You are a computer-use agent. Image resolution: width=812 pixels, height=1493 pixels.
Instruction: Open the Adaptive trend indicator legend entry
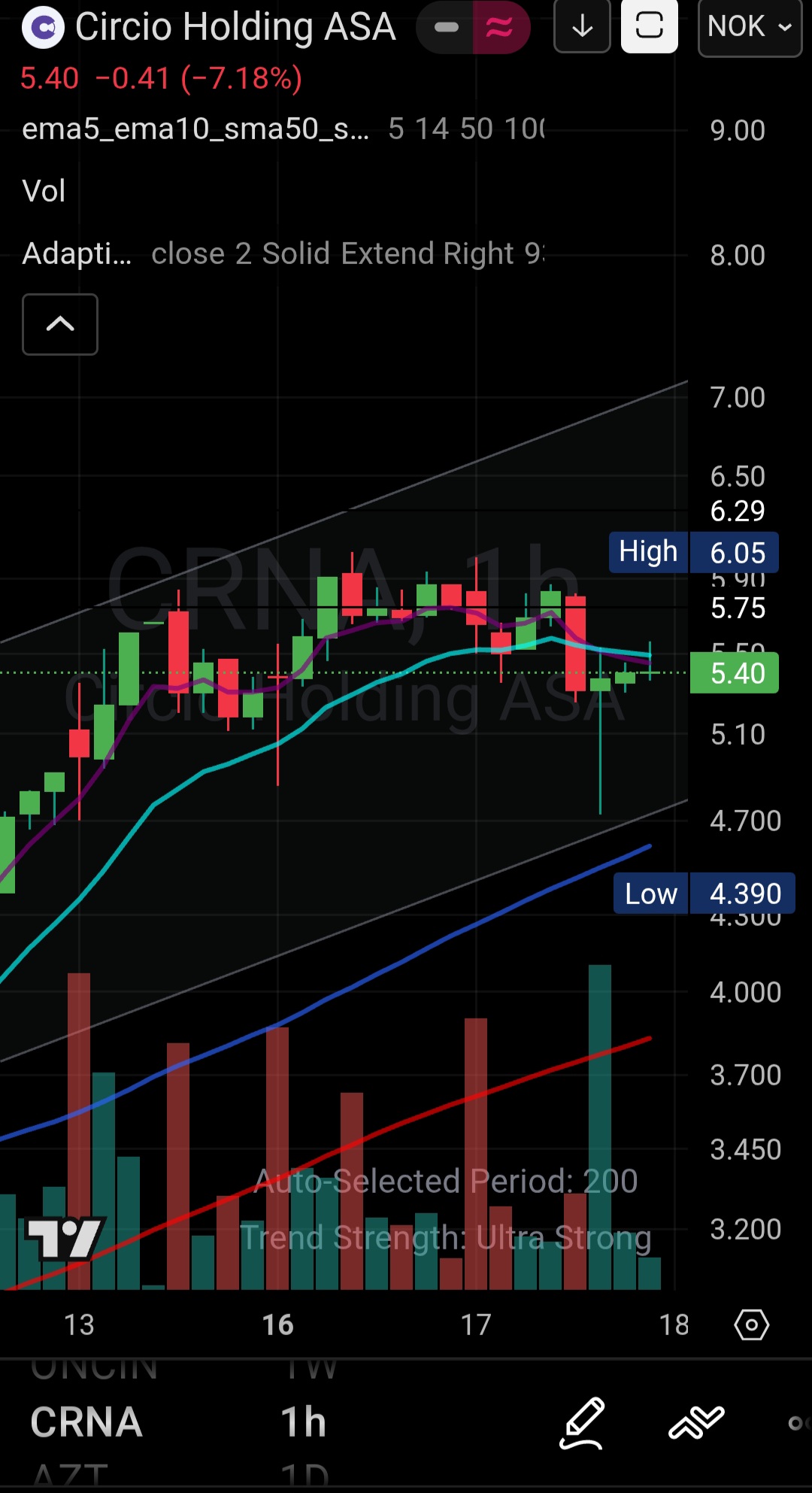pos(77,254)
